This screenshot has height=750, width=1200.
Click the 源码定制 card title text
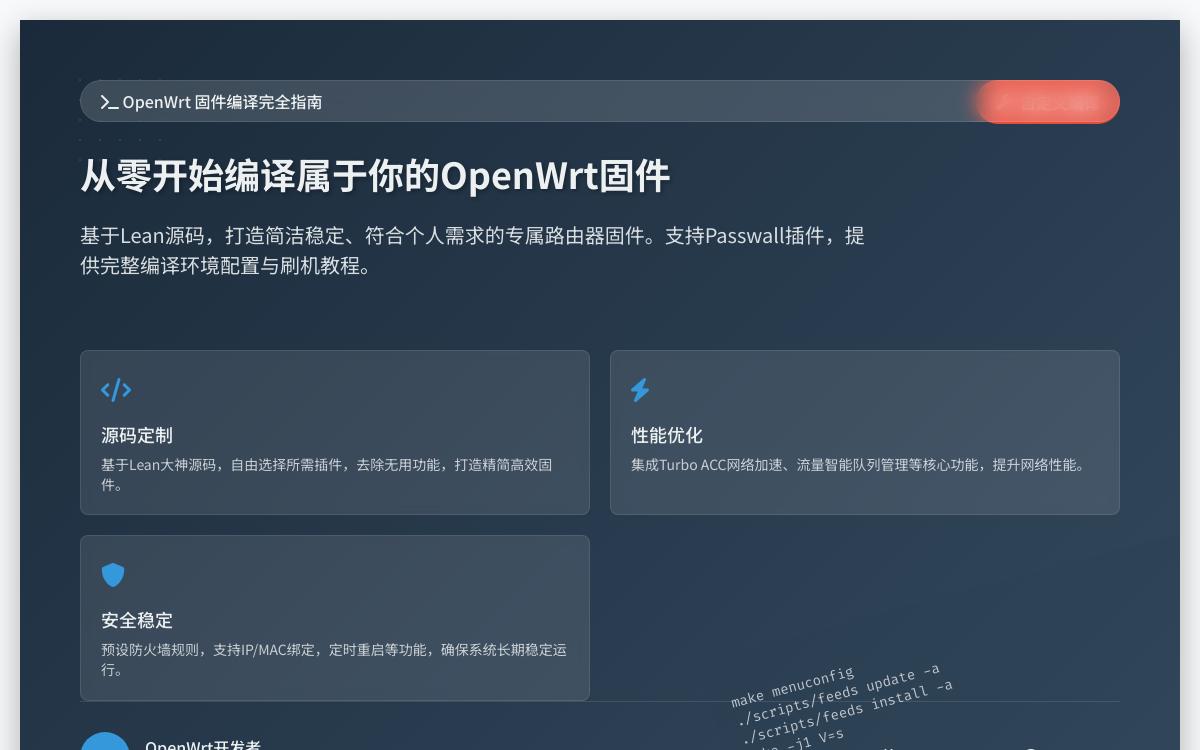point(136,436)
